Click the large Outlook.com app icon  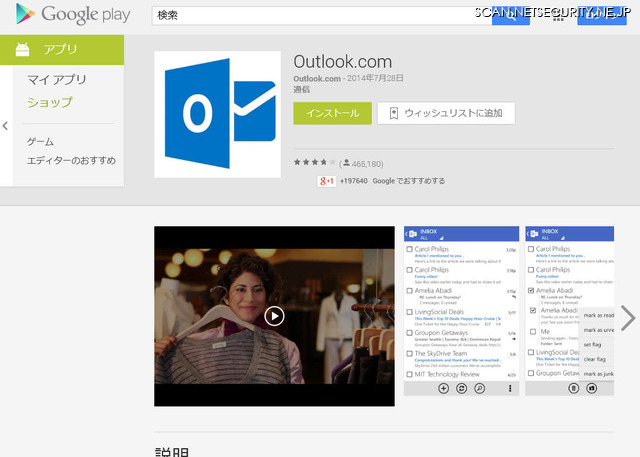[x=216, y=113]
